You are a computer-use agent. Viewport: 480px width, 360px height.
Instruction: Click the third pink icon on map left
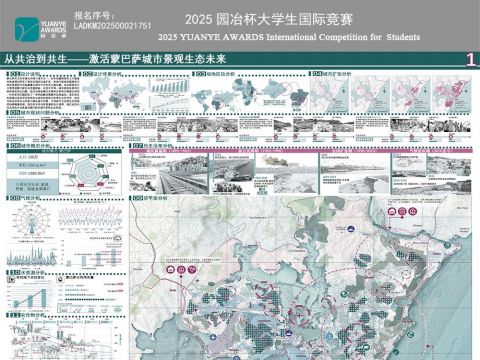[192, 270]
